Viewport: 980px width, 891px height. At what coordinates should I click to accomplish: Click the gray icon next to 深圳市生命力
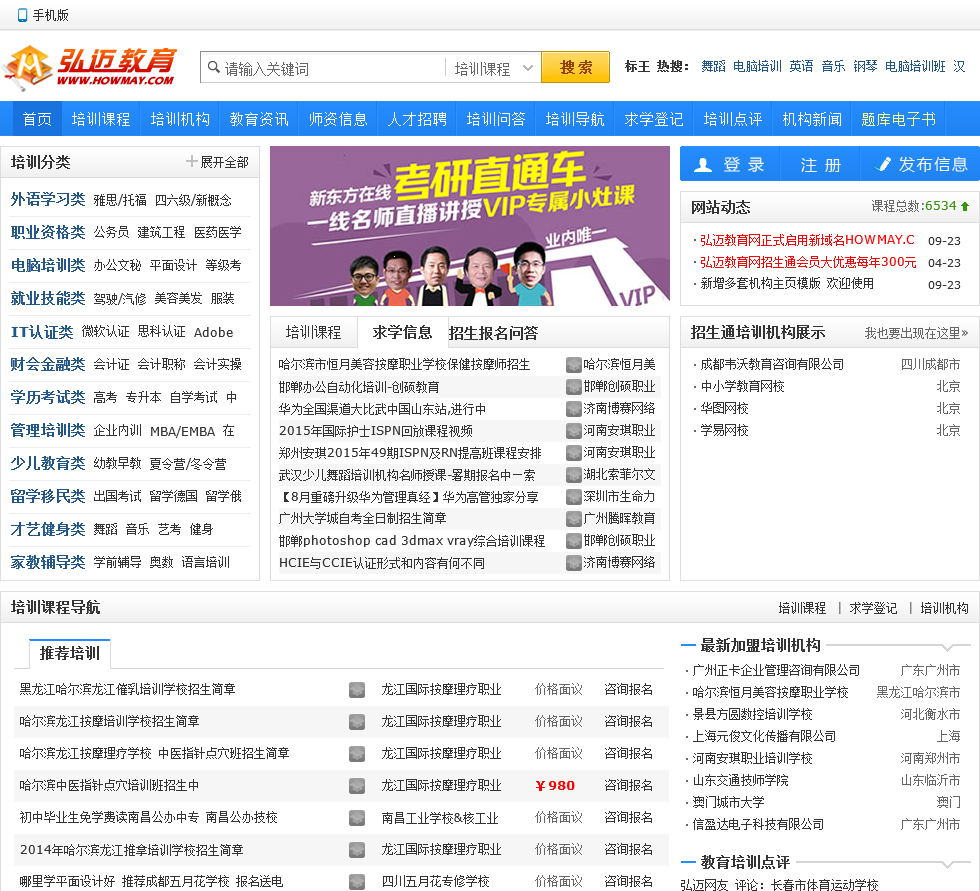(x=573, y=497)
